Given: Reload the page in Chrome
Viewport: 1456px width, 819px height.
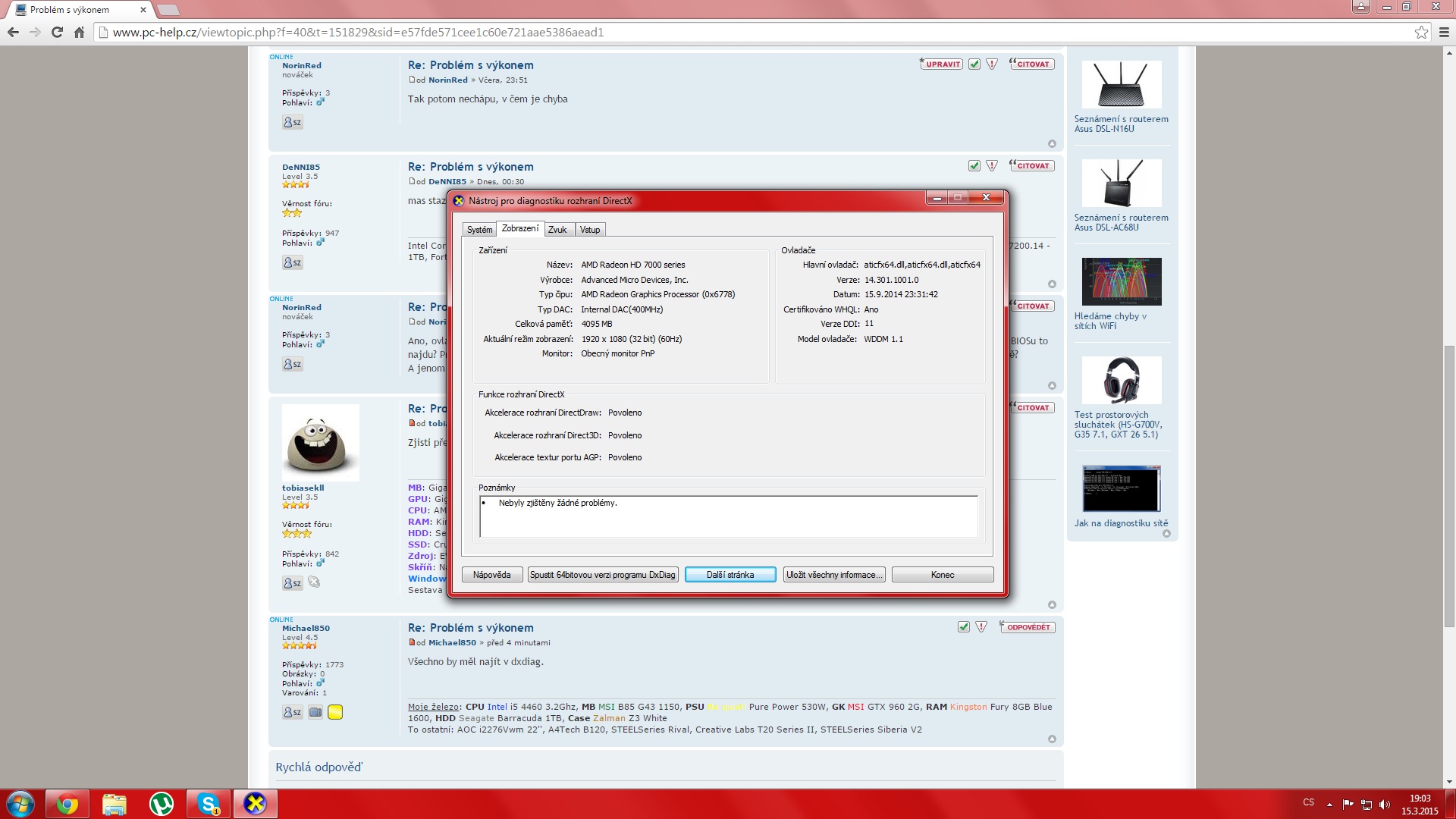Looking at the screenshot, I should [x=57, y=32].
